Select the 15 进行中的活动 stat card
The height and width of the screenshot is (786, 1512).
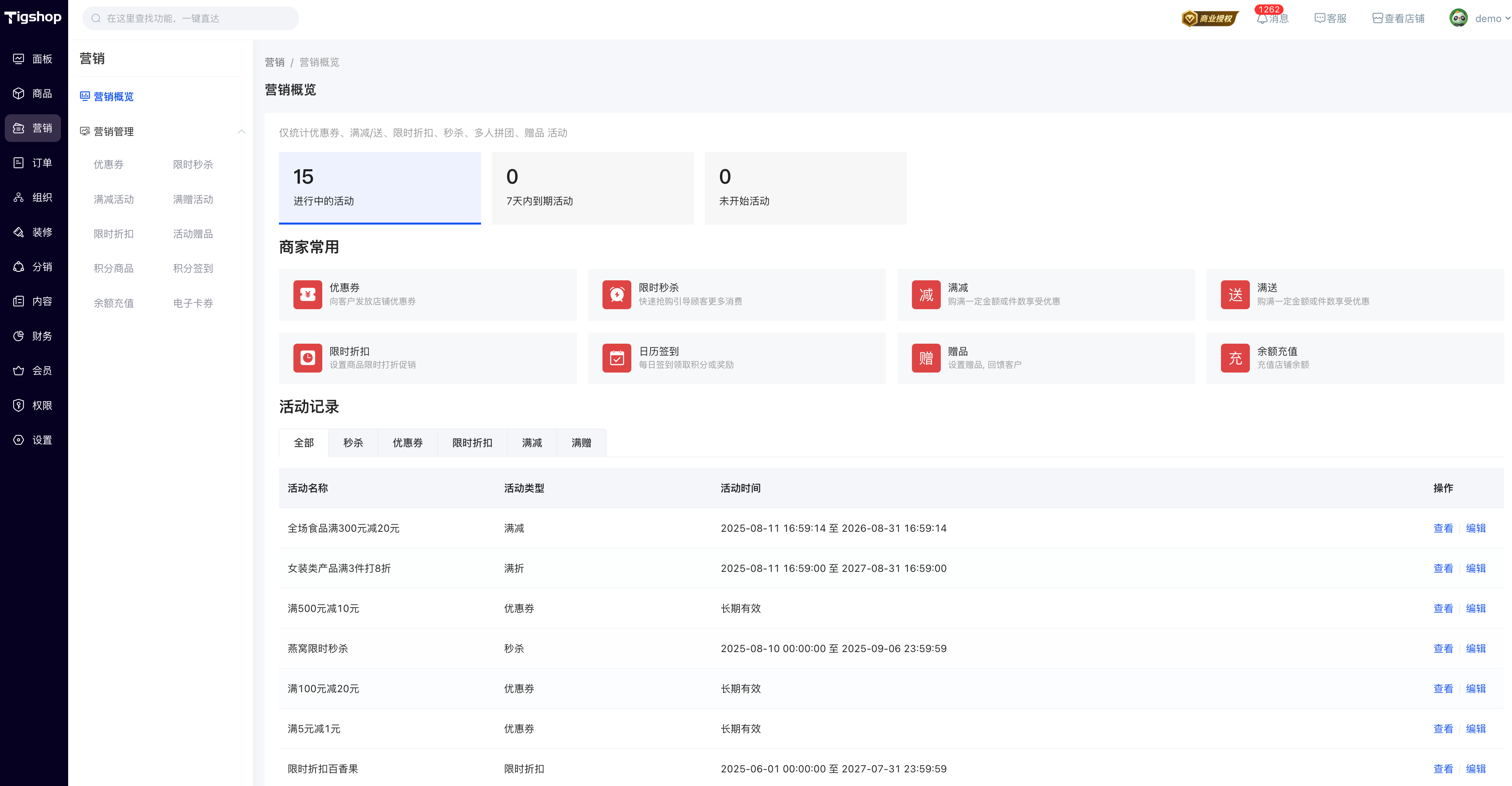pyautogui.click(x=380, y=188)
